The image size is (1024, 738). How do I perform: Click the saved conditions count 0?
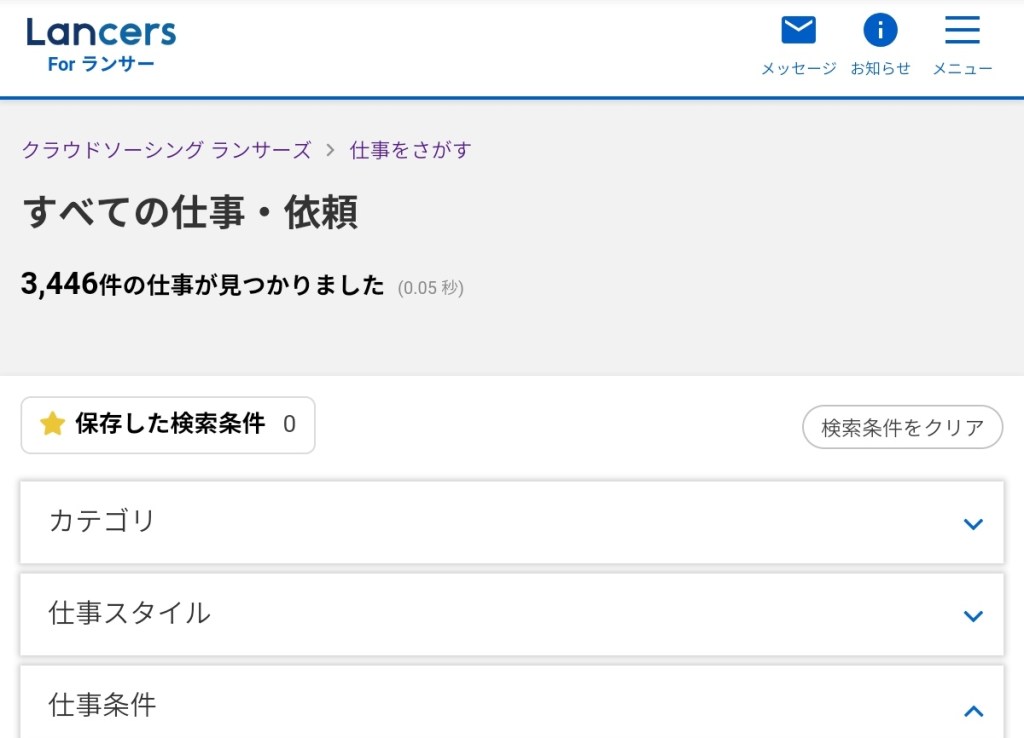(289, 425)
